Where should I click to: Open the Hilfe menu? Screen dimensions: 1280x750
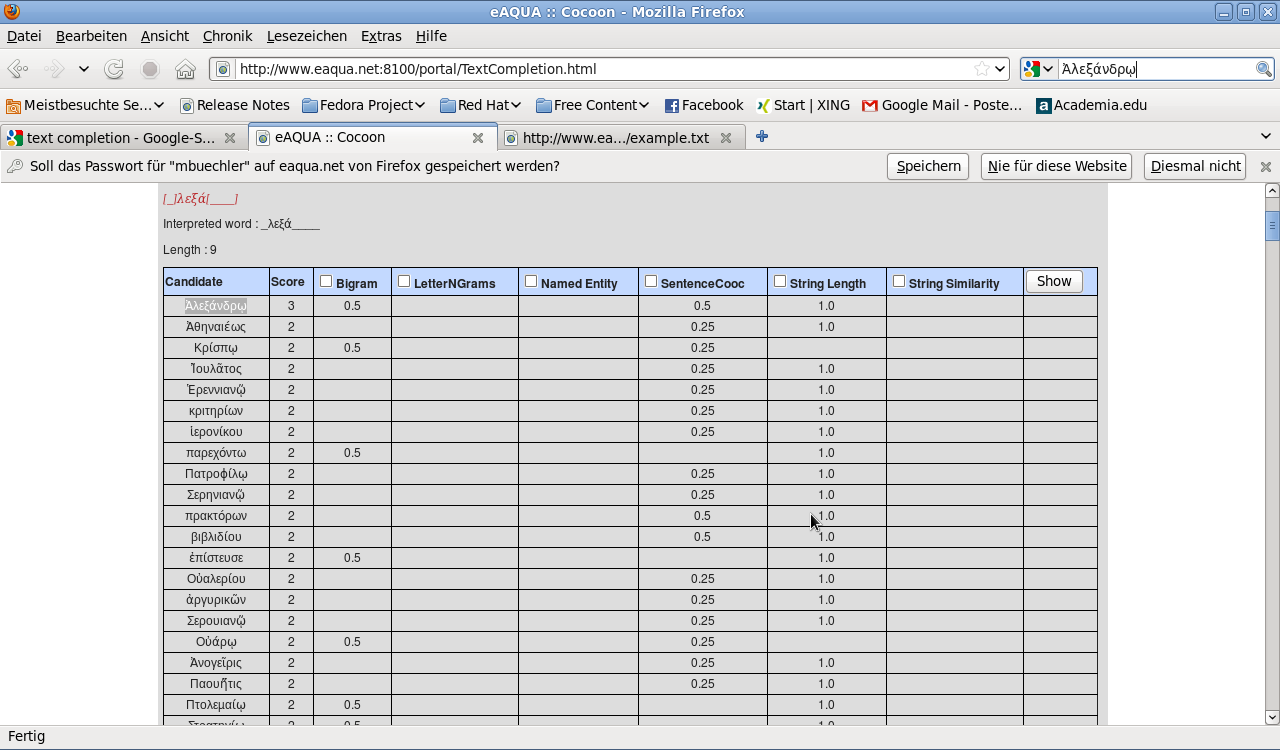[x=431, y=36]
